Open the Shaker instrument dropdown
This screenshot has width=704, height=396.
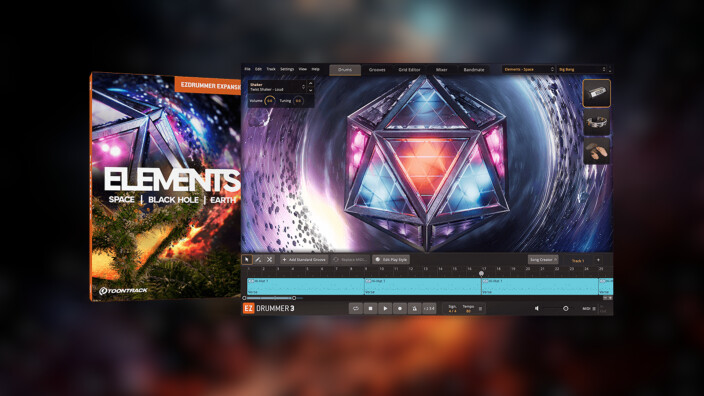point(277,87)
